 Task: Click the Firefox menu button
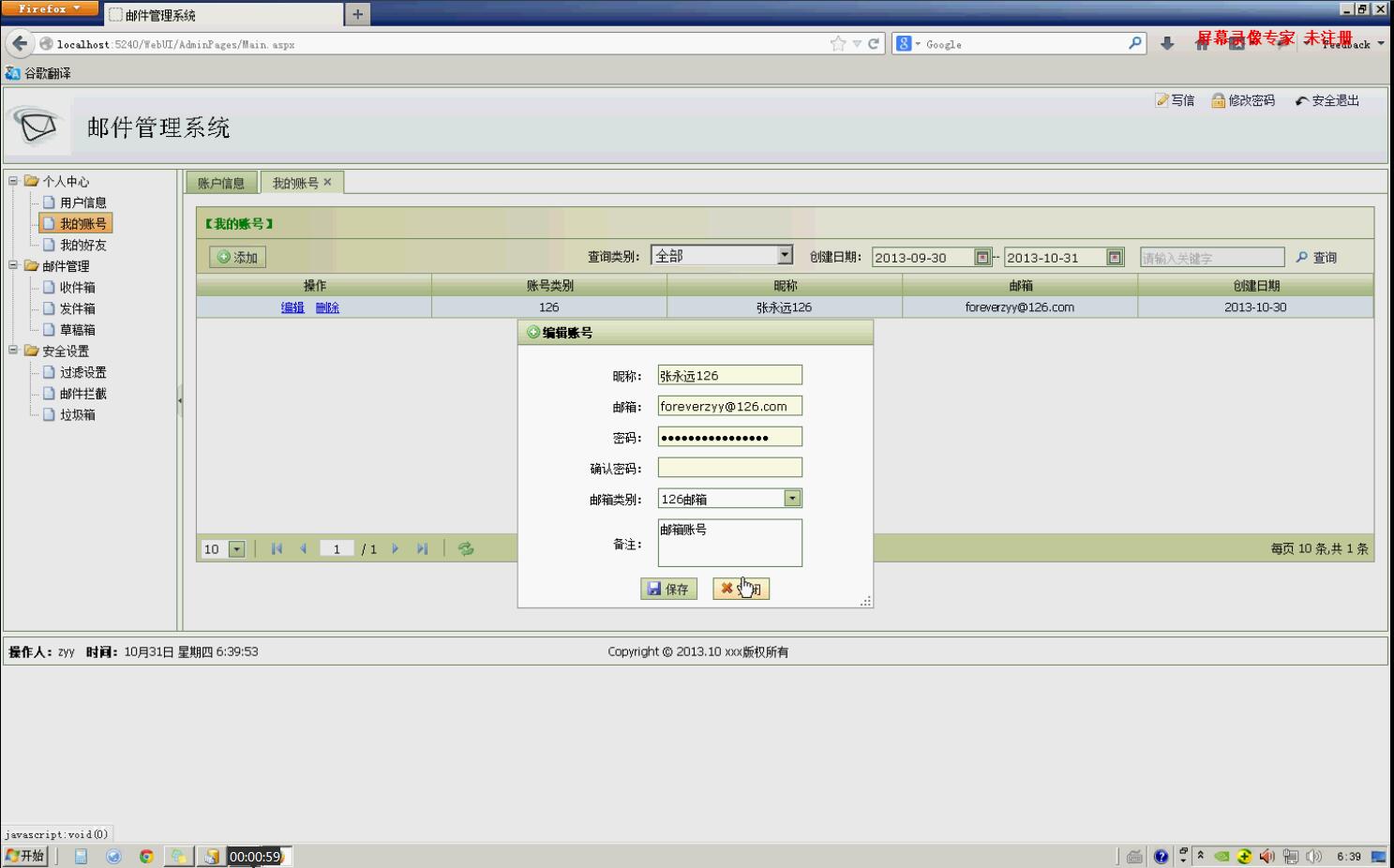[49, 8]
